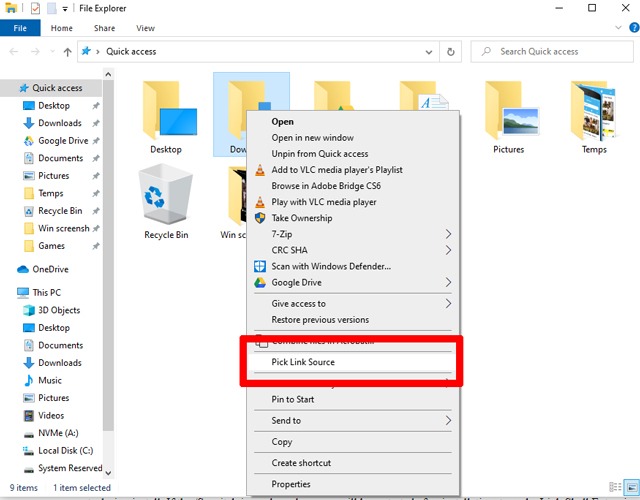The width and height of the screenshot is (640, 500).
Task: Switch to the View ribbon tab
Action: (x=145, y=29)
